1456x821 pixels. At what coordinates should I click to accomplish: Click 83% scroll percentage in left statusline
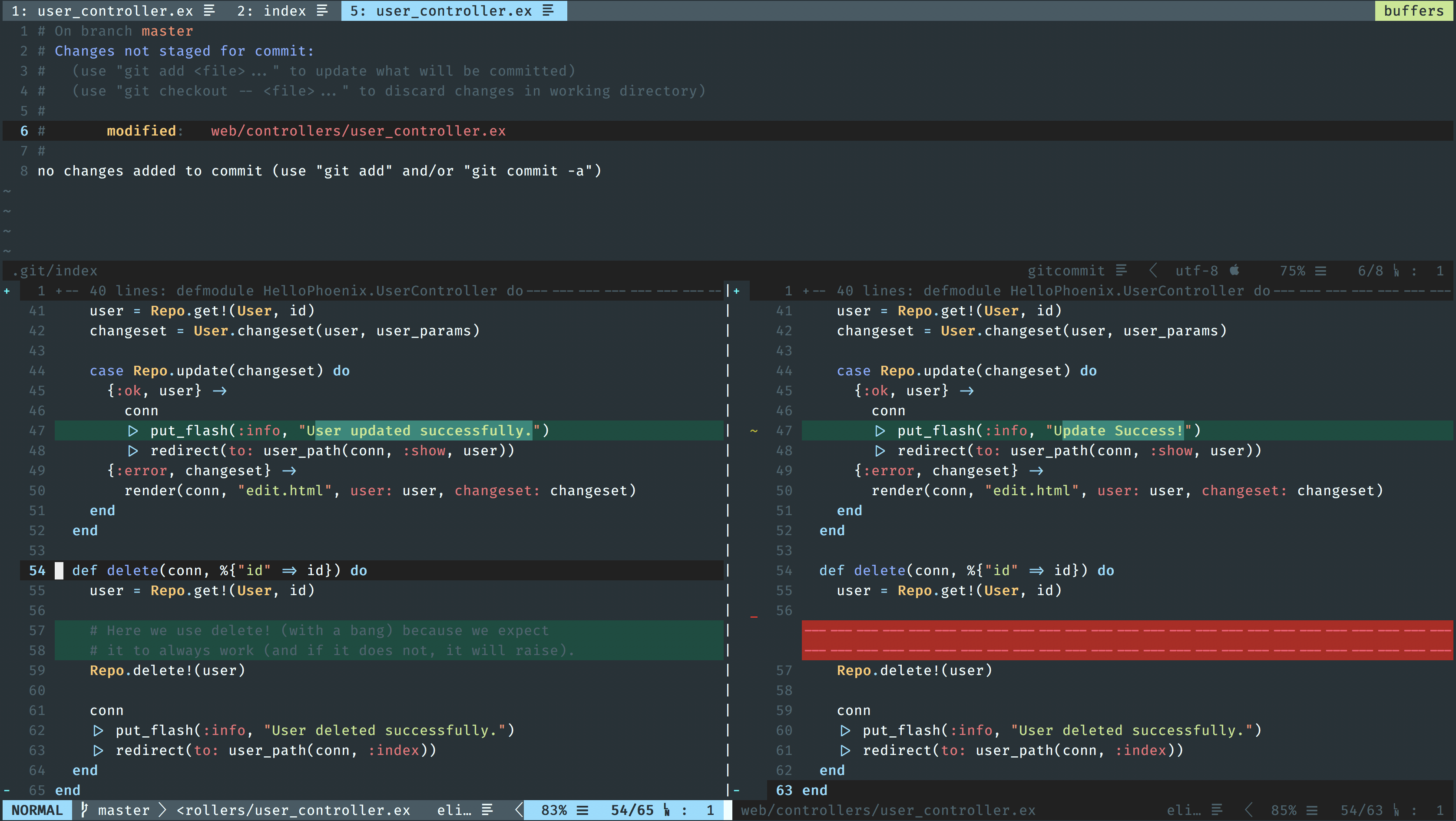[554, 810]
